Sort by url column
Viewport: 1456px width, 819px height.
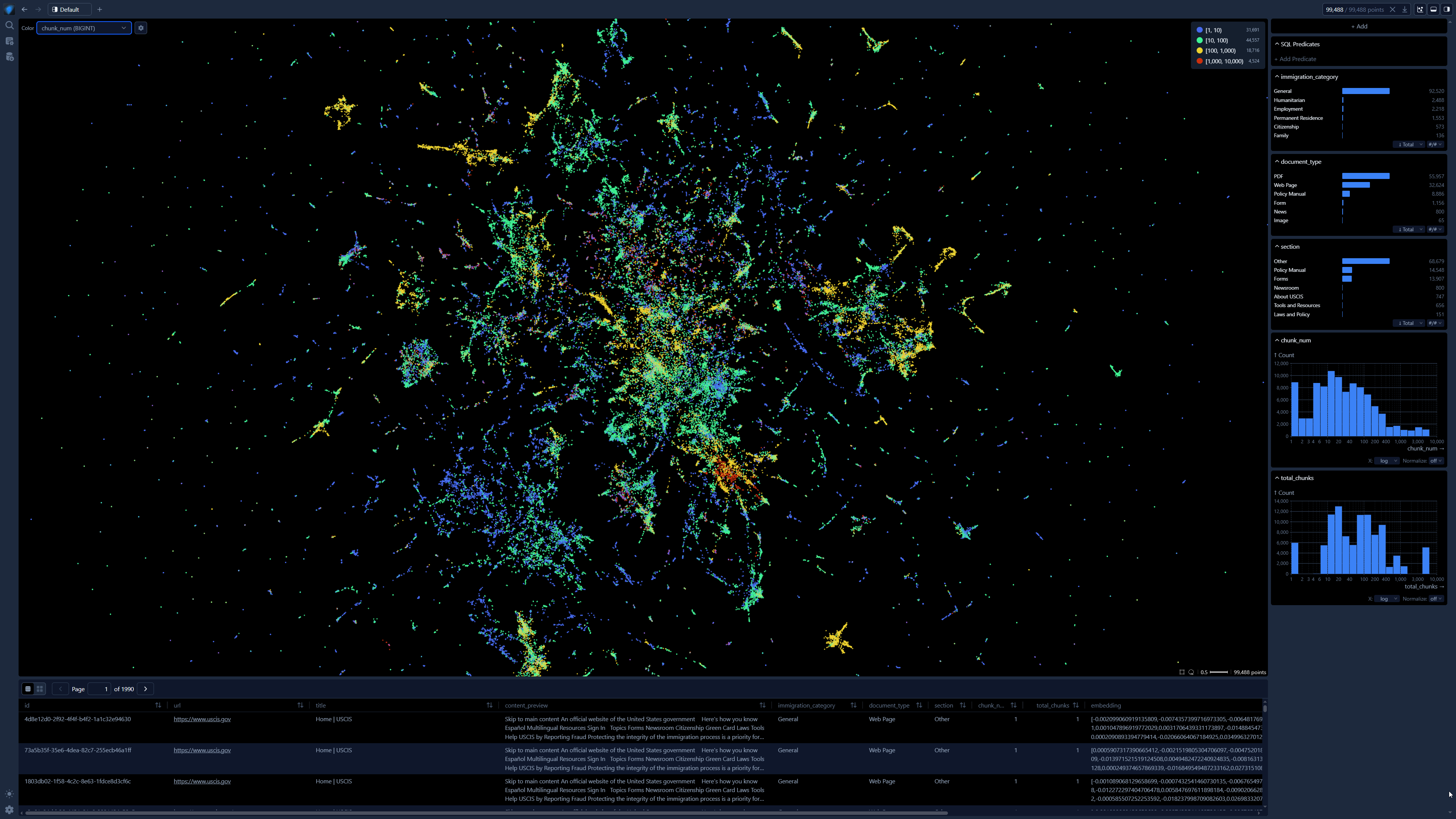coord(300,705)
